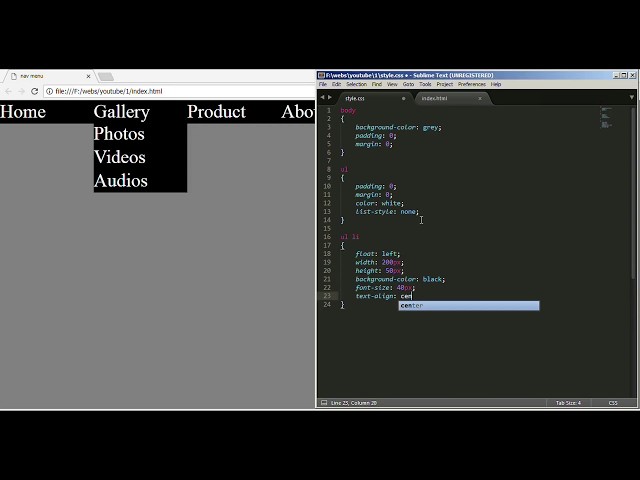This screenshot has height=480, width=640.
Task: Open the Selection menu
Action: (356, 84)
